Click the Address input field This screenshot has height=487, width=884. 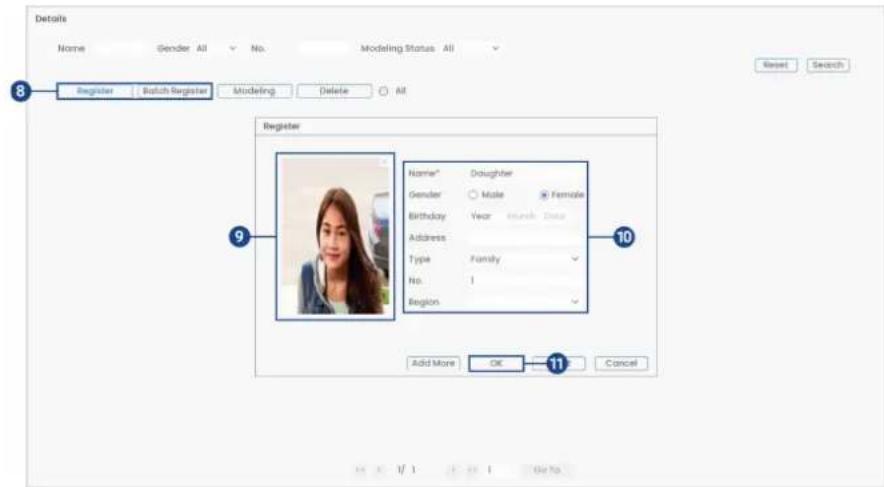click(524, 238)
